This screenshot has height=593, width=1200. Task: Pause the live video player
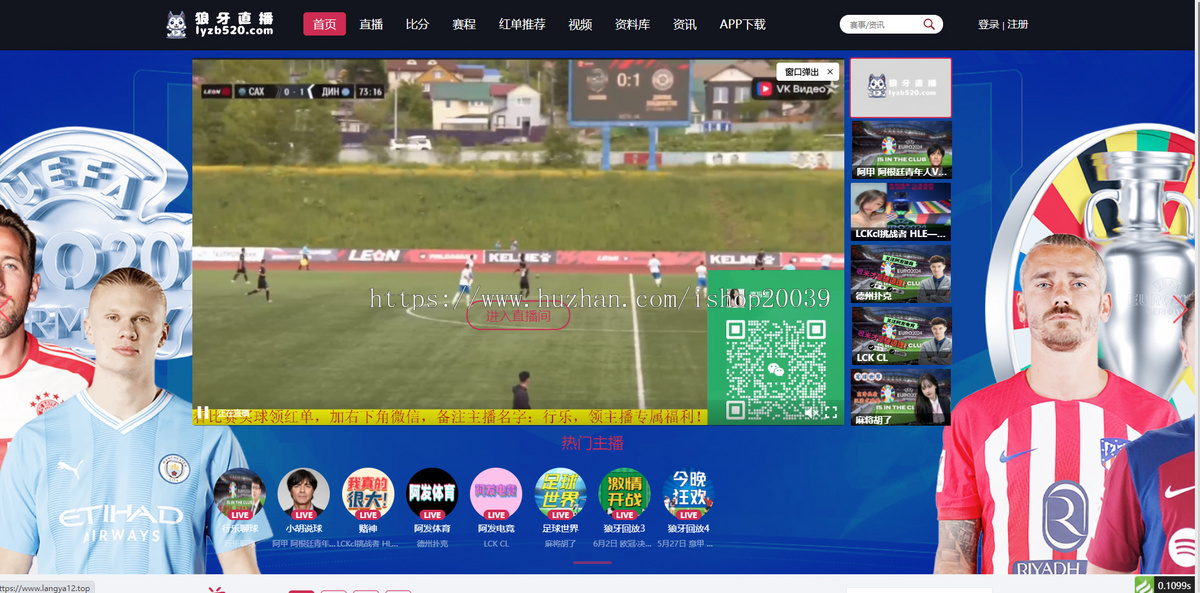tap(202, 412)
